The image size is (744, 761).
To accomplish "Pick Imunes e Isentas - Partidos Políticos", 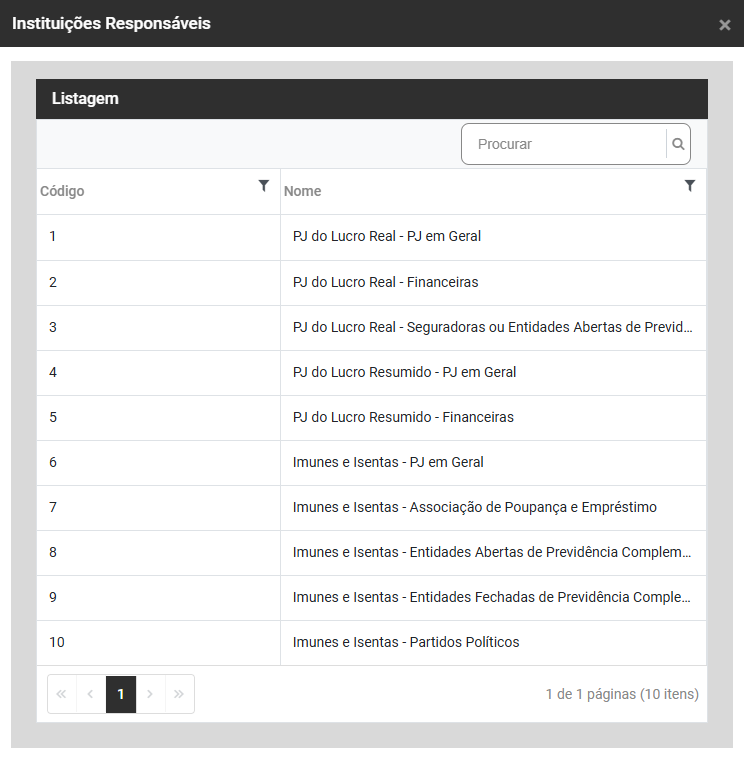I will point(406,642).
